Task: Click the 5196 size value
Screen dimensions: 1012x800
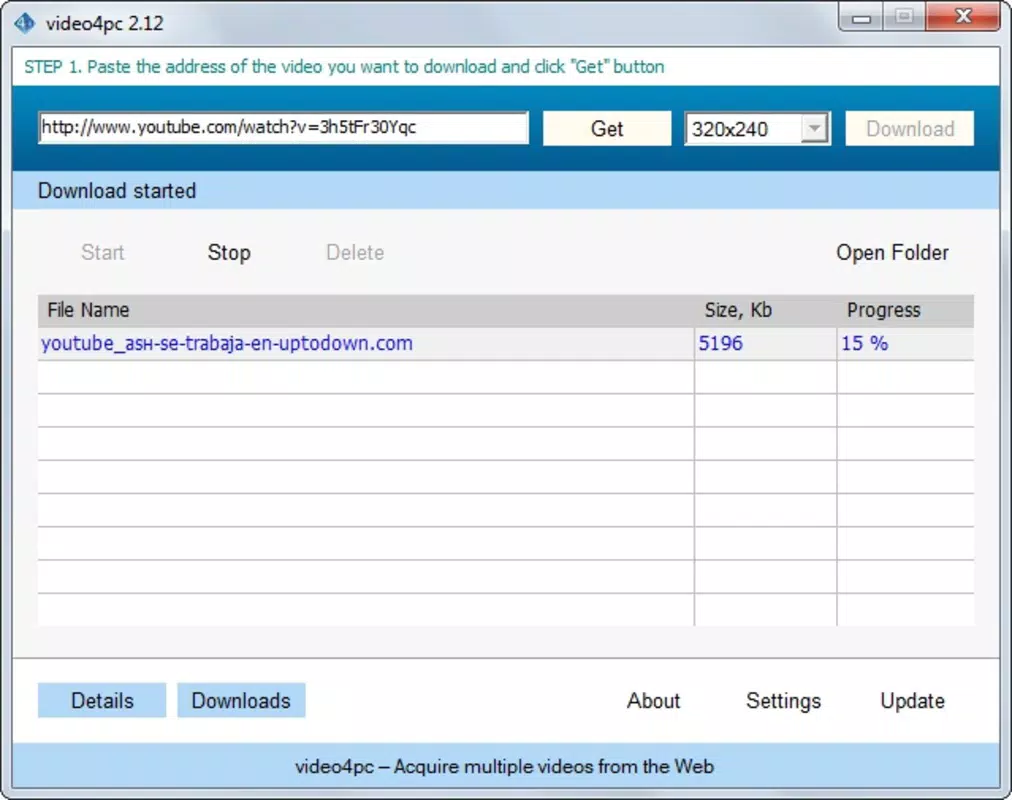Action: (x=720, y=343)
